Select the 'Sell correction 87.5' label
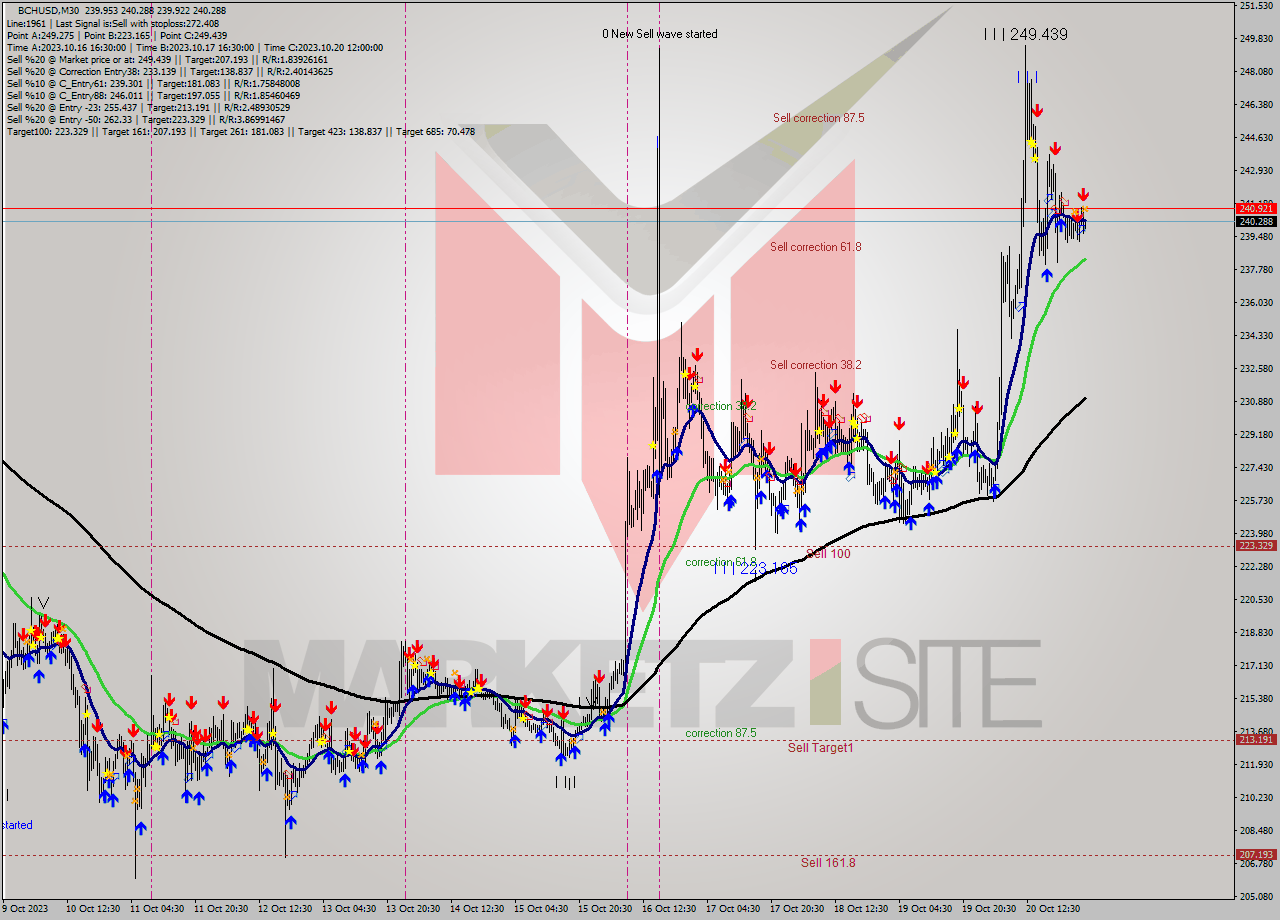The height and width of the screenshot is (920, 1280). (818, 118)
